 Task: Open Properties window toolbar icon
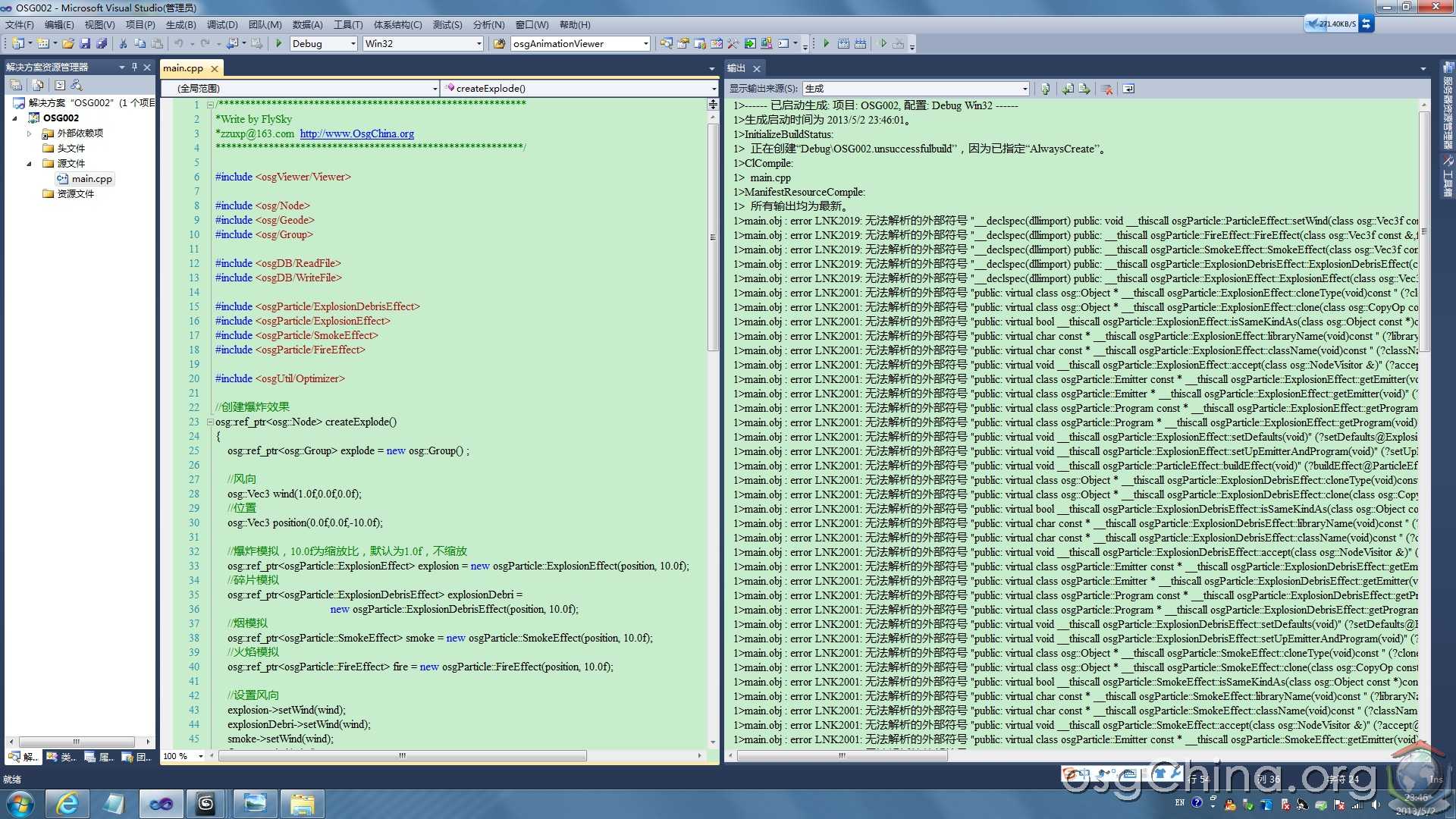point(682,43)
